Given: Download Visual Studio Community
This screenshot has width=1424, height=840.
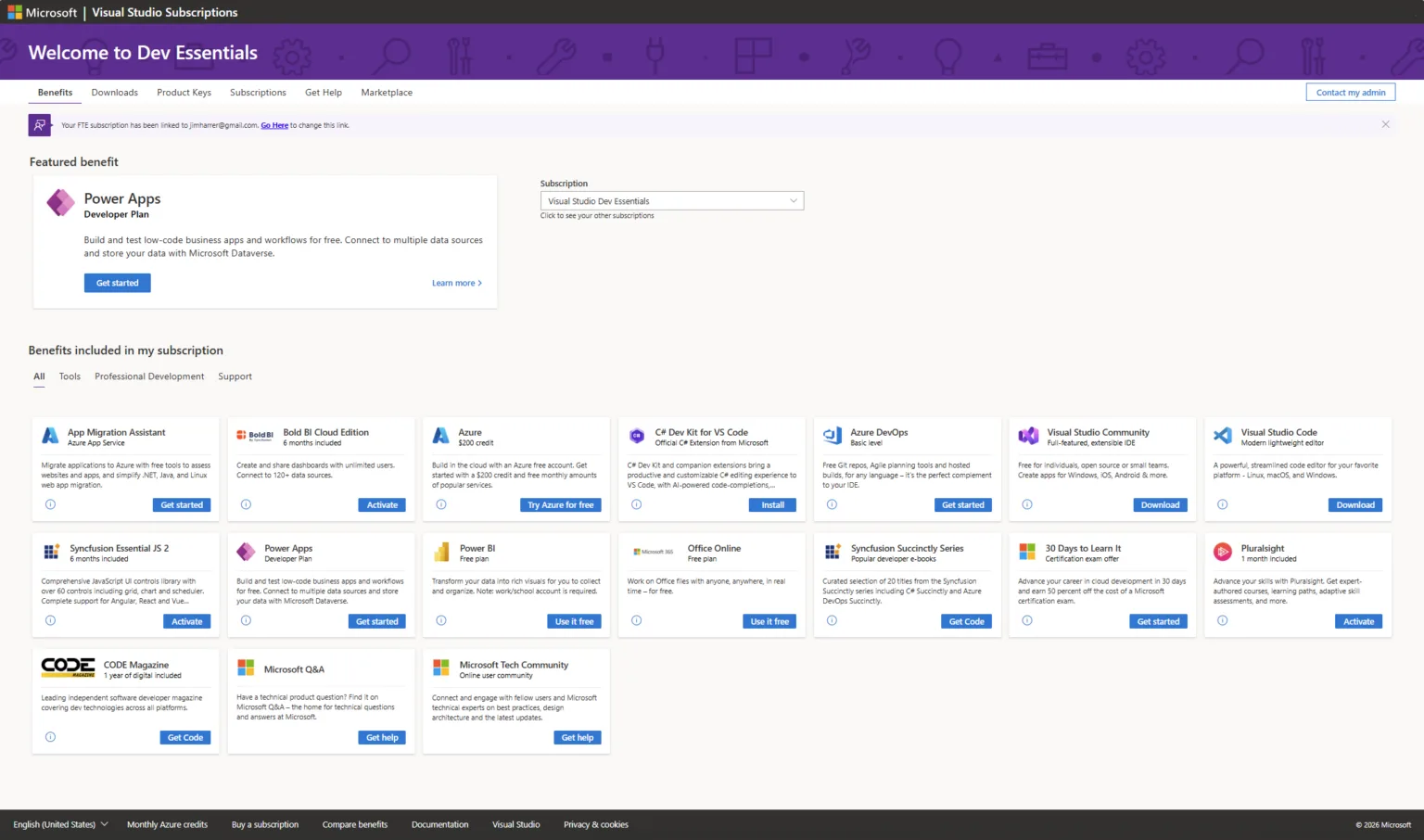Looking at the screenshot, I should click(x=1159, y=505).
